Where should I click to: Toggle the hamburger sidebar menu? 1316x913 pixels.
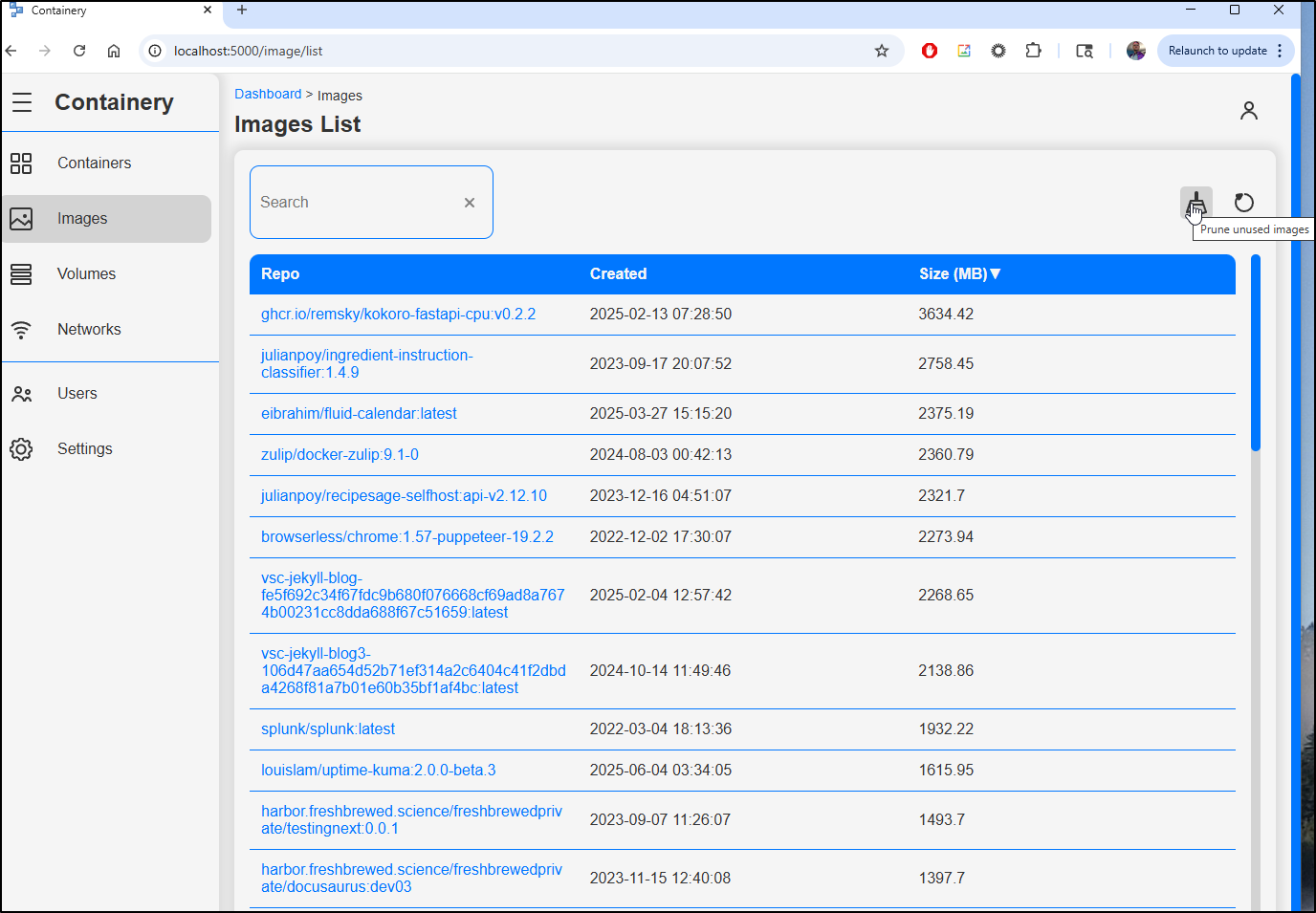tap(22, 102)
